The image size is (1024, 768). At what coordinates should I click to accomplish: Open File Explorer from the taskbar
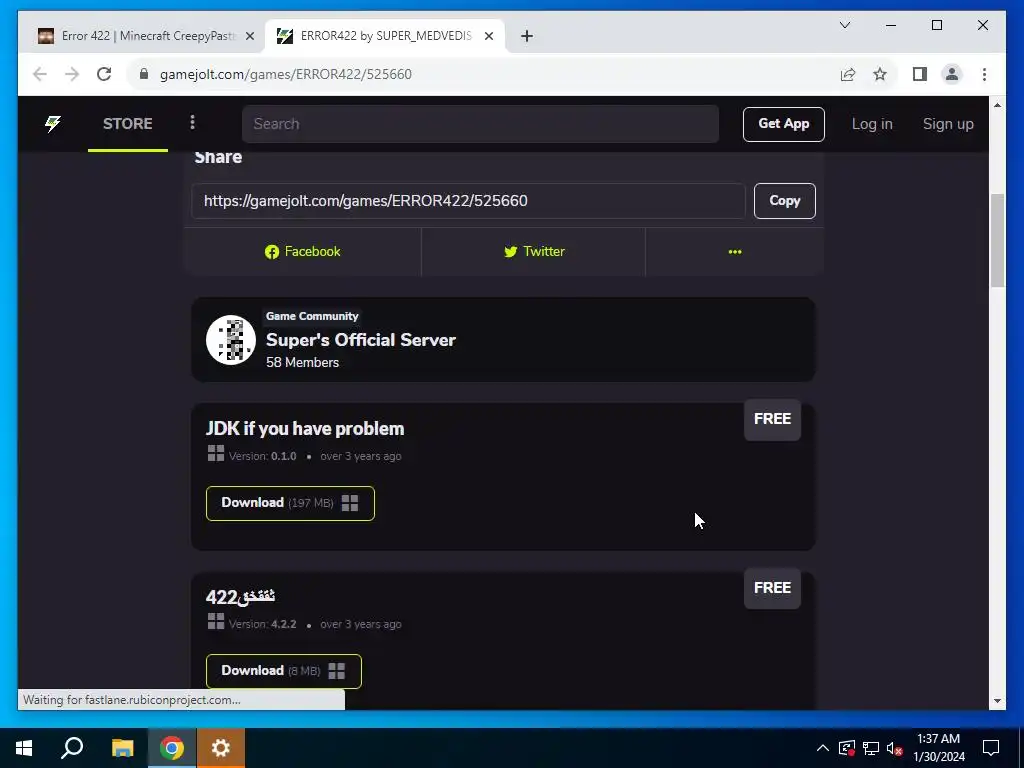(x=122, y=748)
